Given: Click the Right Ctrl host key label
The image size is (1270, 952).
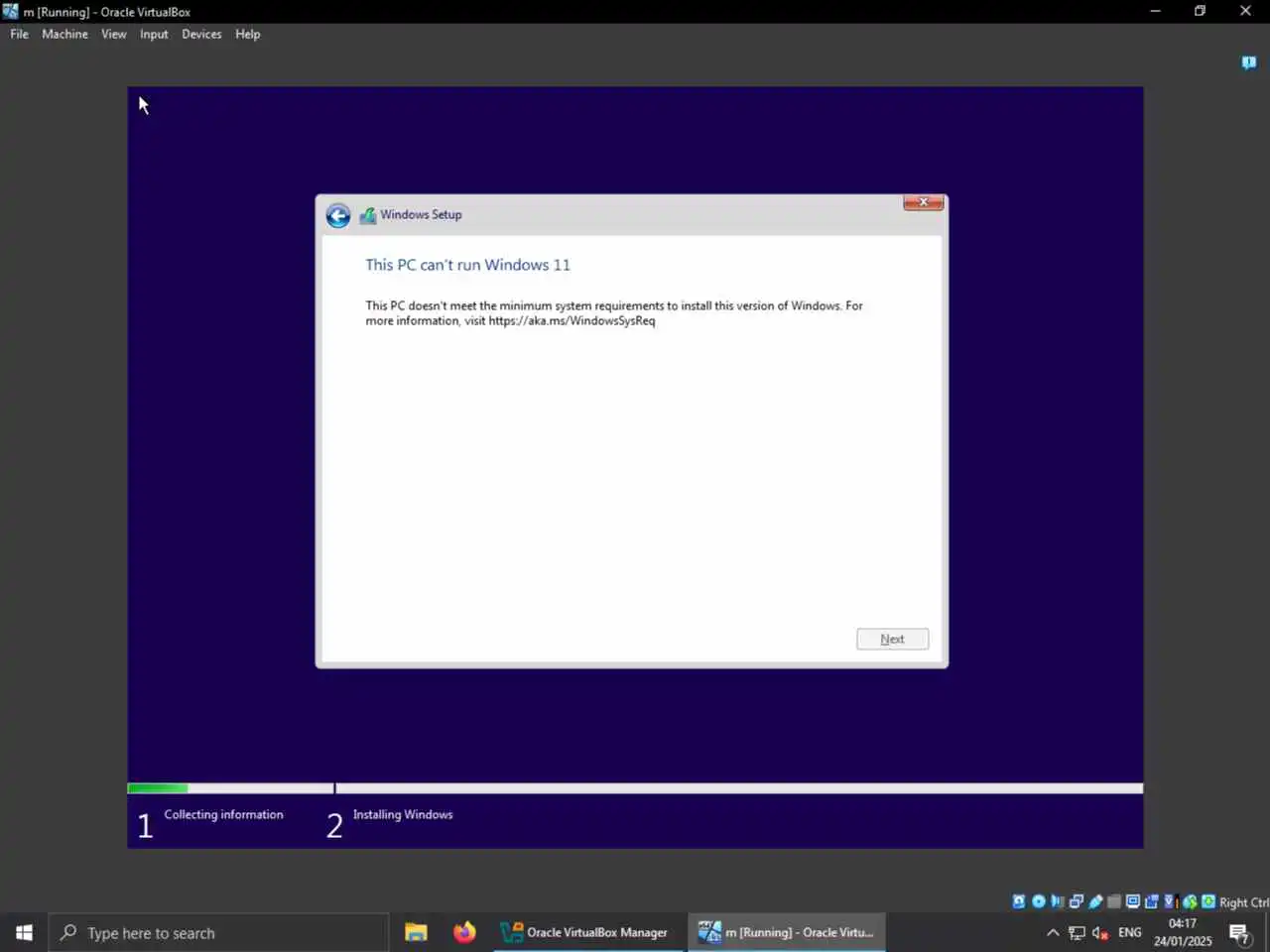Looking at the screenshot, I should point(1244,902).
